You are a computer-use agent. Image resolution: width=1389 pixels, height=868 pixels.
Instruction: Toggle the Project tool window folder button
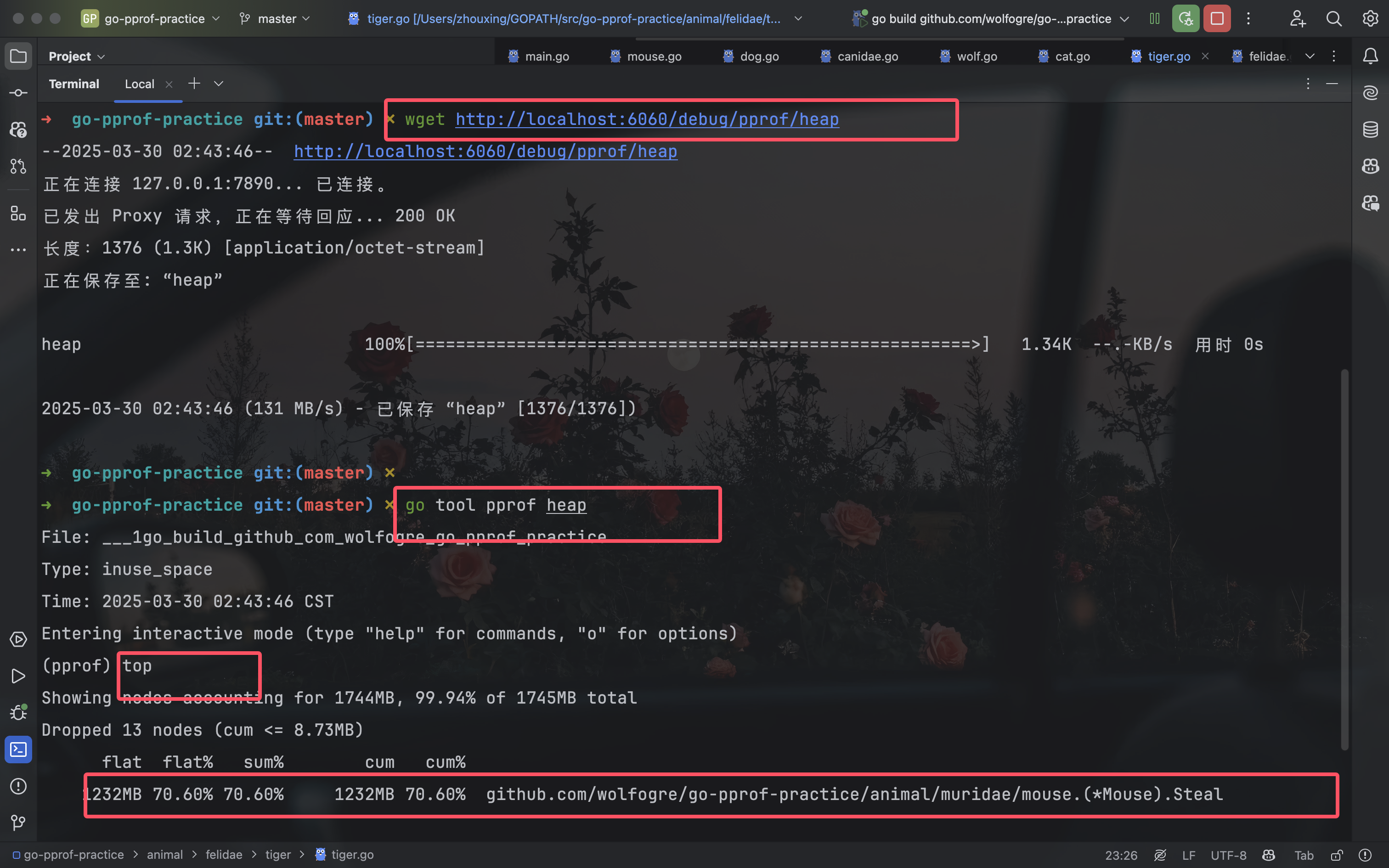pos(18,56)
